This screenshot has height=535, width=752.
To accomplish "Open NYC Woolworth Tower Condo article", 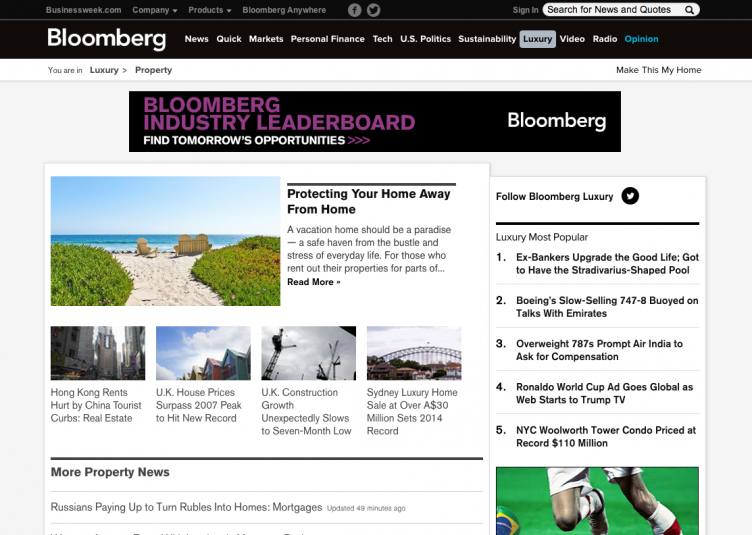I will pyautogui.click(x=606, y=436).
